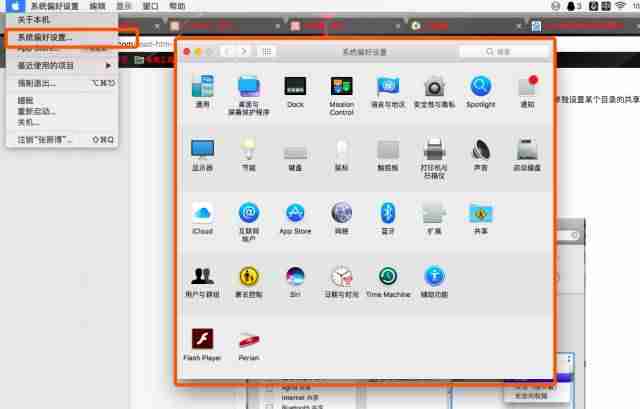Image resolution: width=640 pixels, height=409 pixels.
Task: Open the 显示 menu in the menu bar
Action: point(124,6)
